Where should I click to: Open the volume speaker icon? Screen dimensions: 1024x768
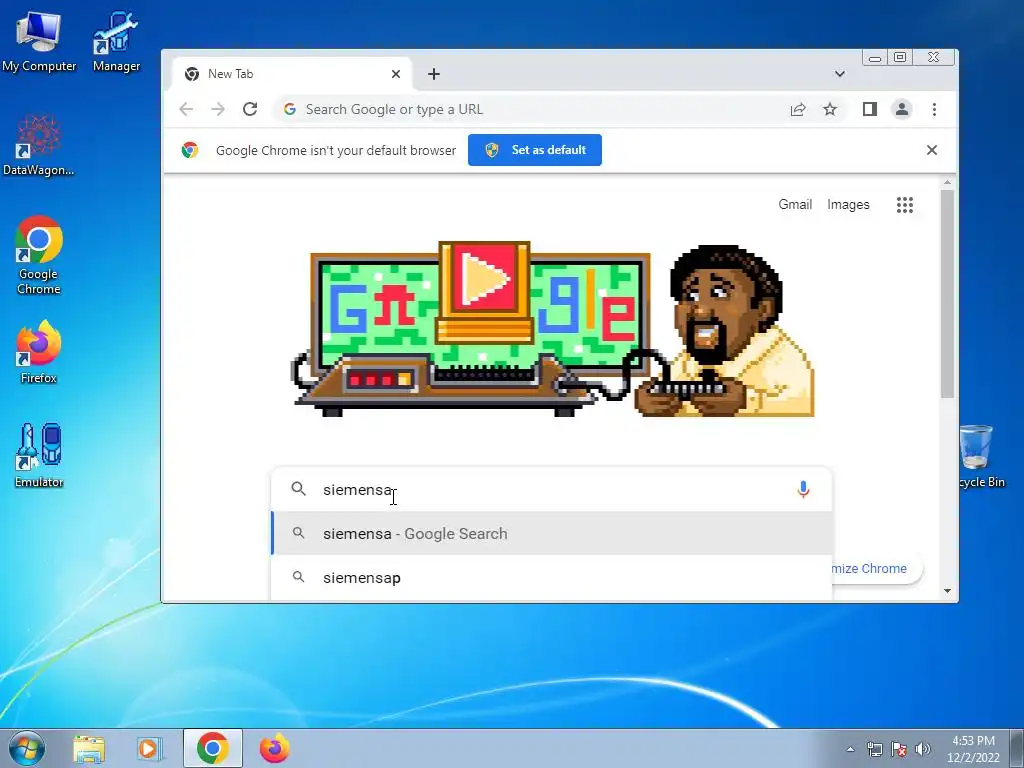(923, 749)
